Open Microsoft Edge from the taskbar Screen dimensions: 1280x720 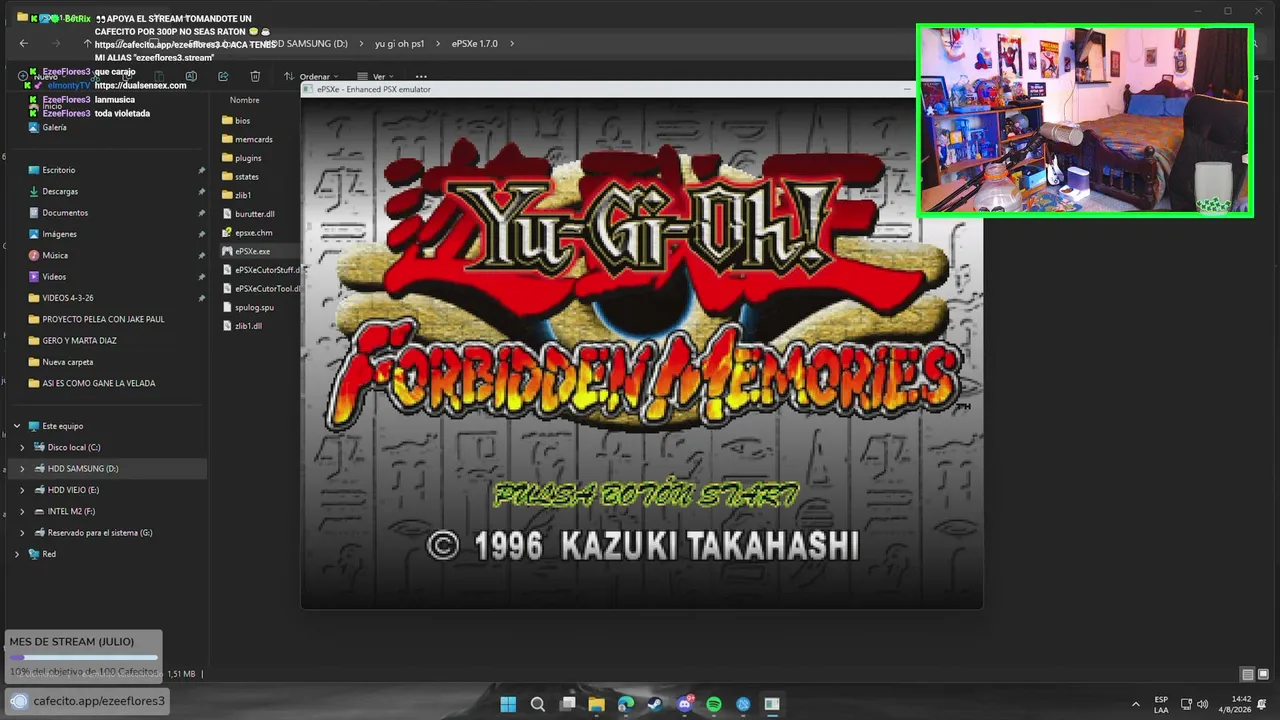pyautogui.click(x=626, y=704)
